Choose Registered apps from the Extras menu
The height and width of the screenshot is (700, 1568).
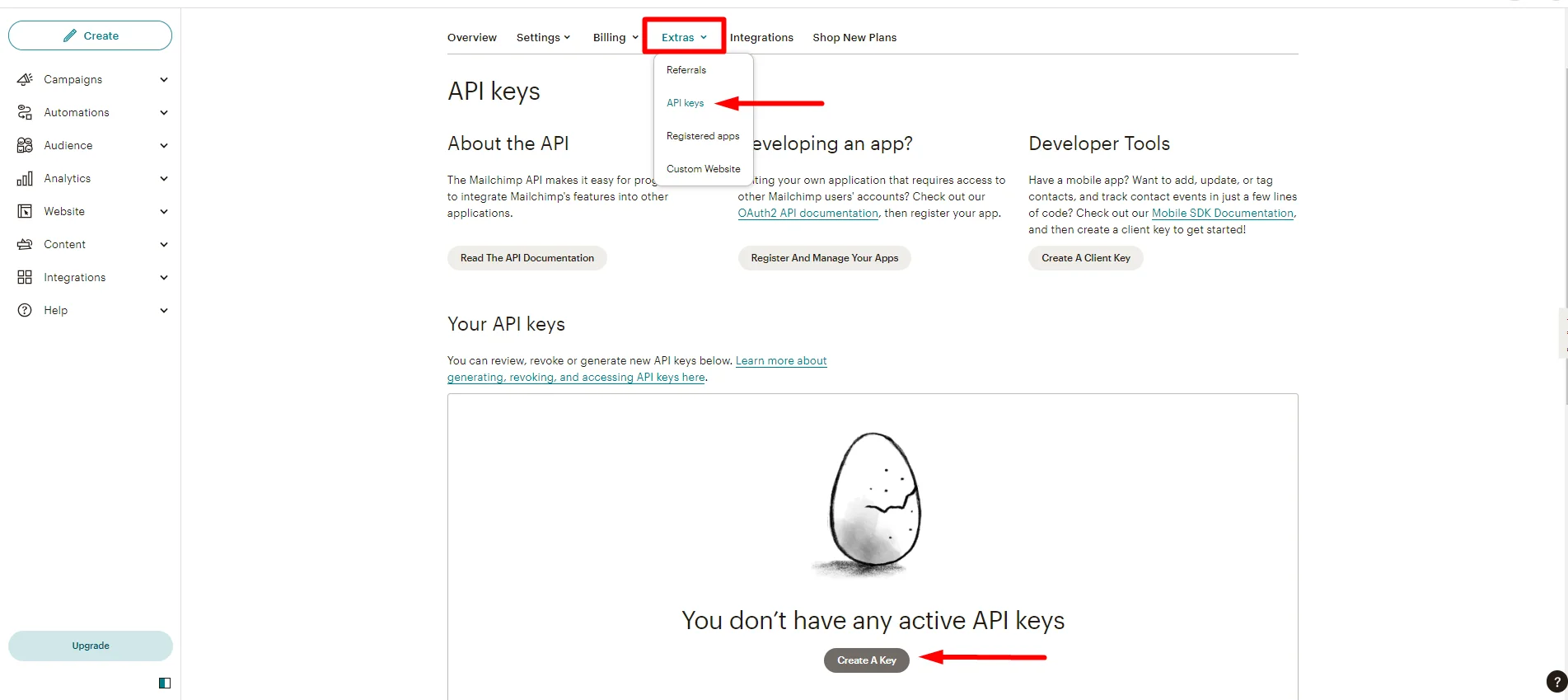click(703, 136)
